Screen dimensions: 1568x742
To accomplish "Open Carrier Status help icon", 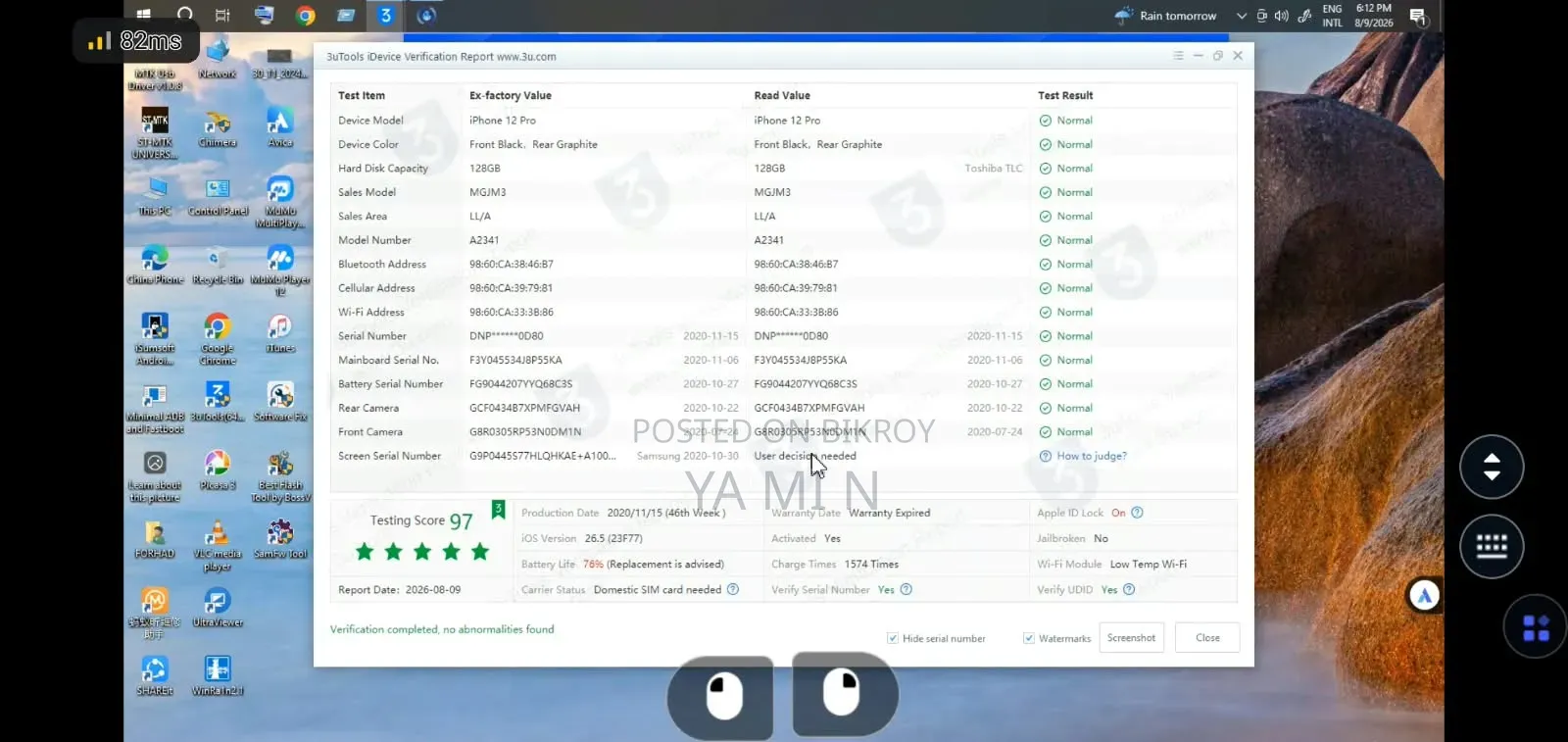I will (733, 589).
